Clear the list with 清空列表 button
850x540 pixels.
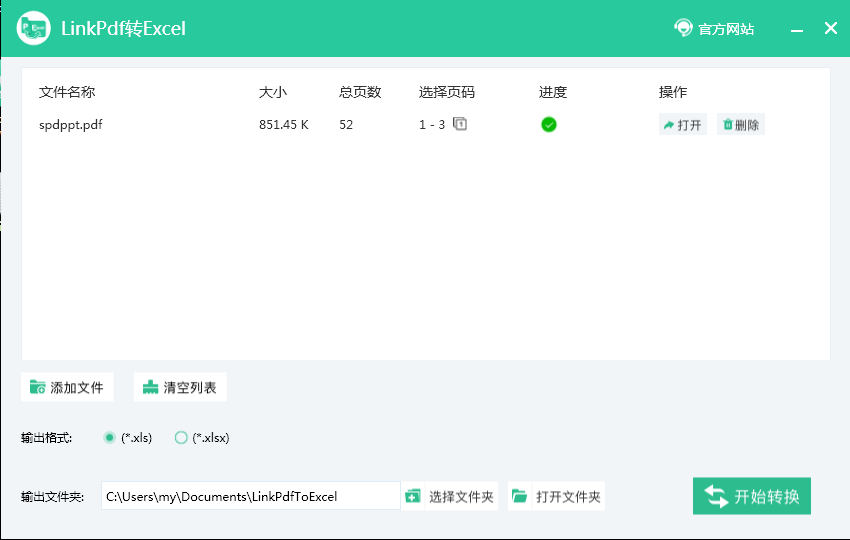coord(180,387)
